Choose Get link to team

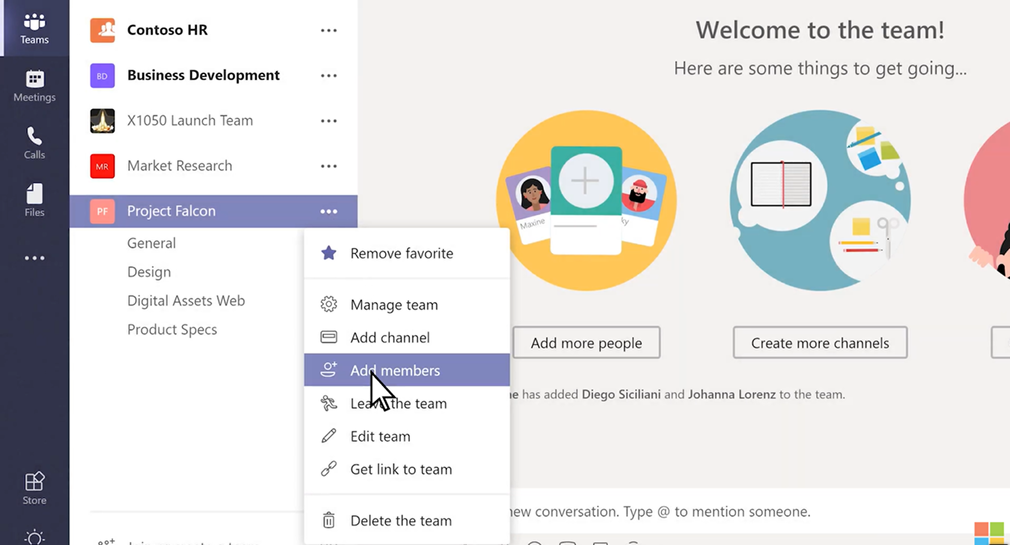click(x=406, y=469)
